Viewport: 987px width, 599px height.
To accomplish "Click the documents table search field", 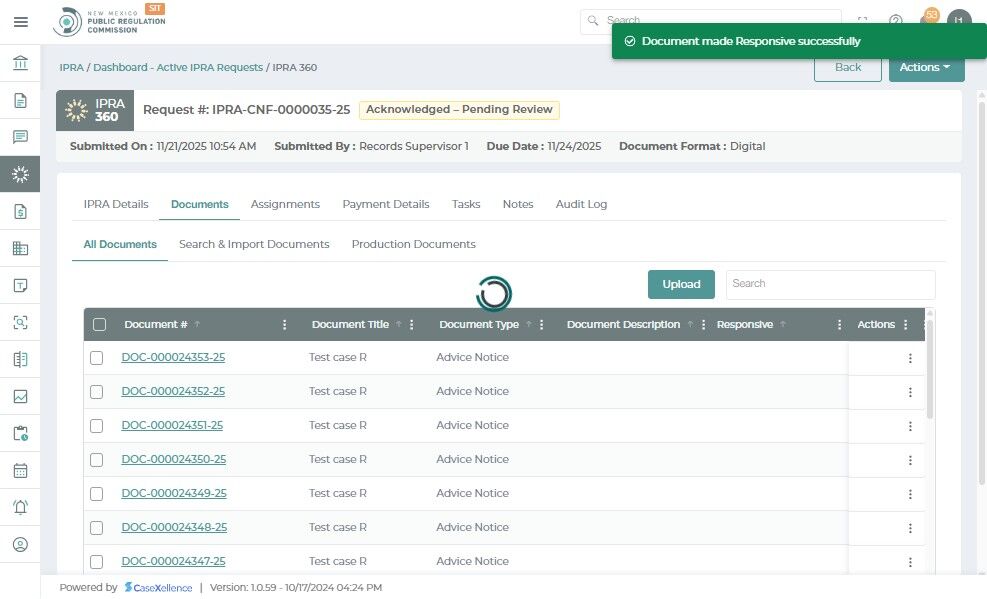I will tap(830, 284).
